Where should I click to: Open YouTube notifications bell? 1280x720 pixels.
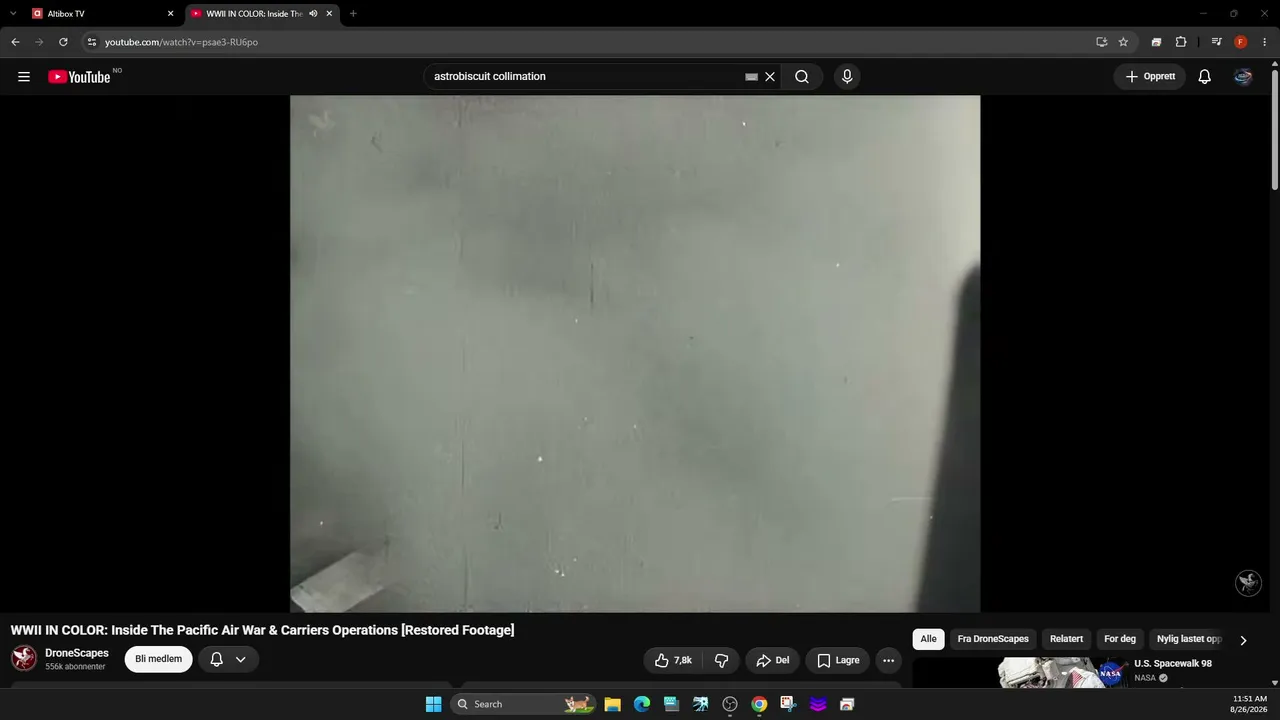[1205, 77]
